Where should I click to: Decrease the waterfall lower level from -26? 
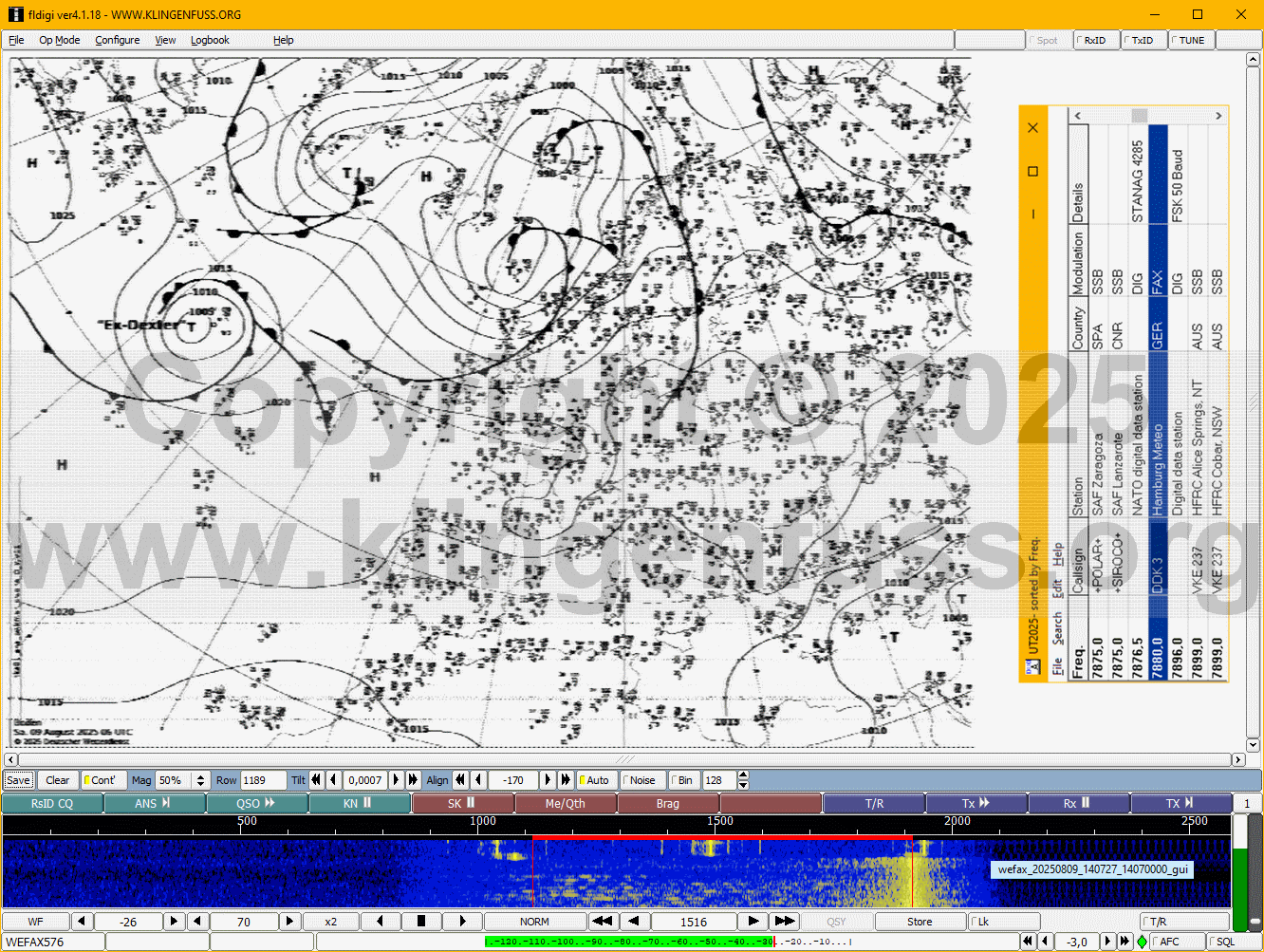[x=83, y=922]
